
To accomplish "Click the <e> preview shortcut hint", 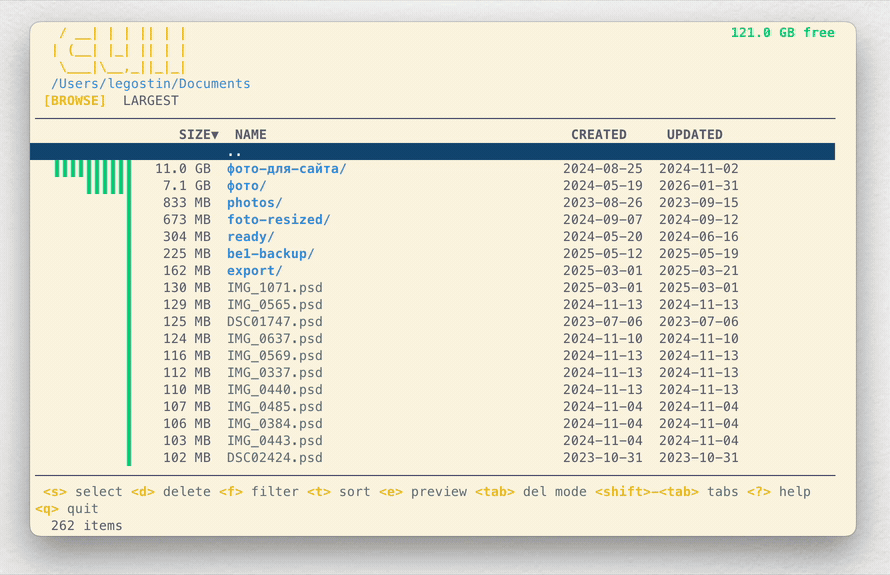I will 423,492.
